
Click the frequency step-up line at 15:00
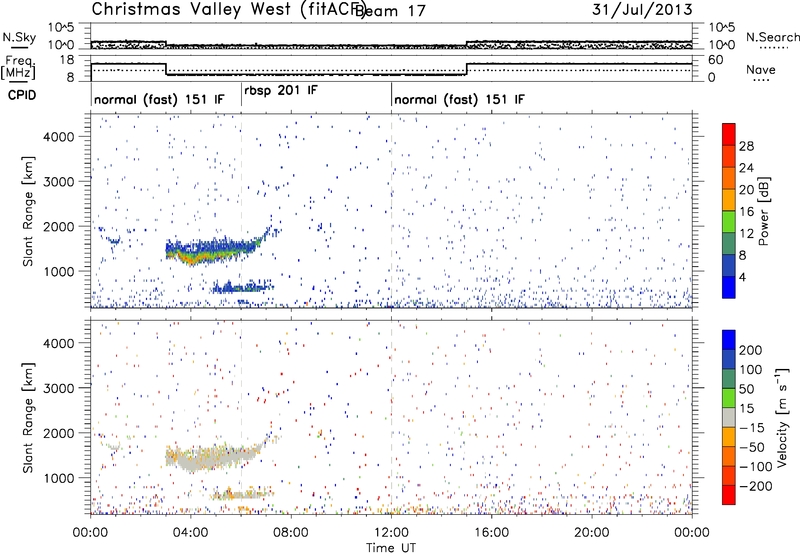pyautogui.click(x=467, y=69)
